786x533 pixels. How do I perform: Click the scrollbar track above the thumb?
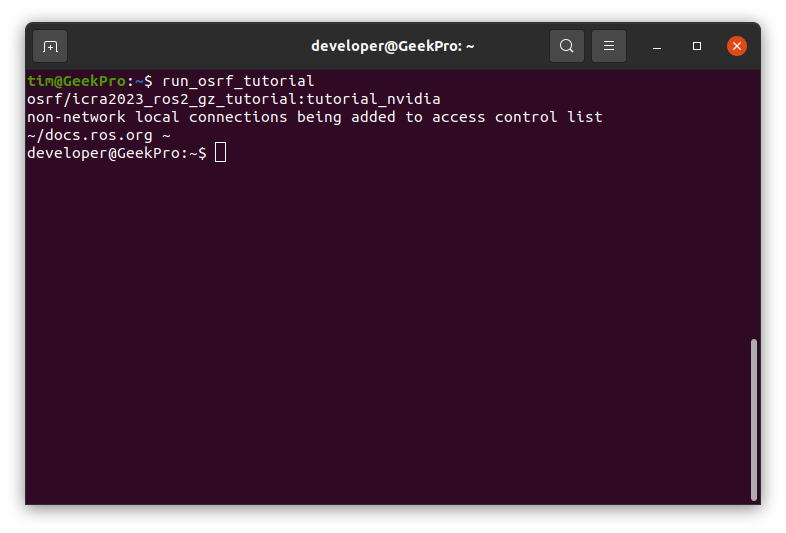754,200
